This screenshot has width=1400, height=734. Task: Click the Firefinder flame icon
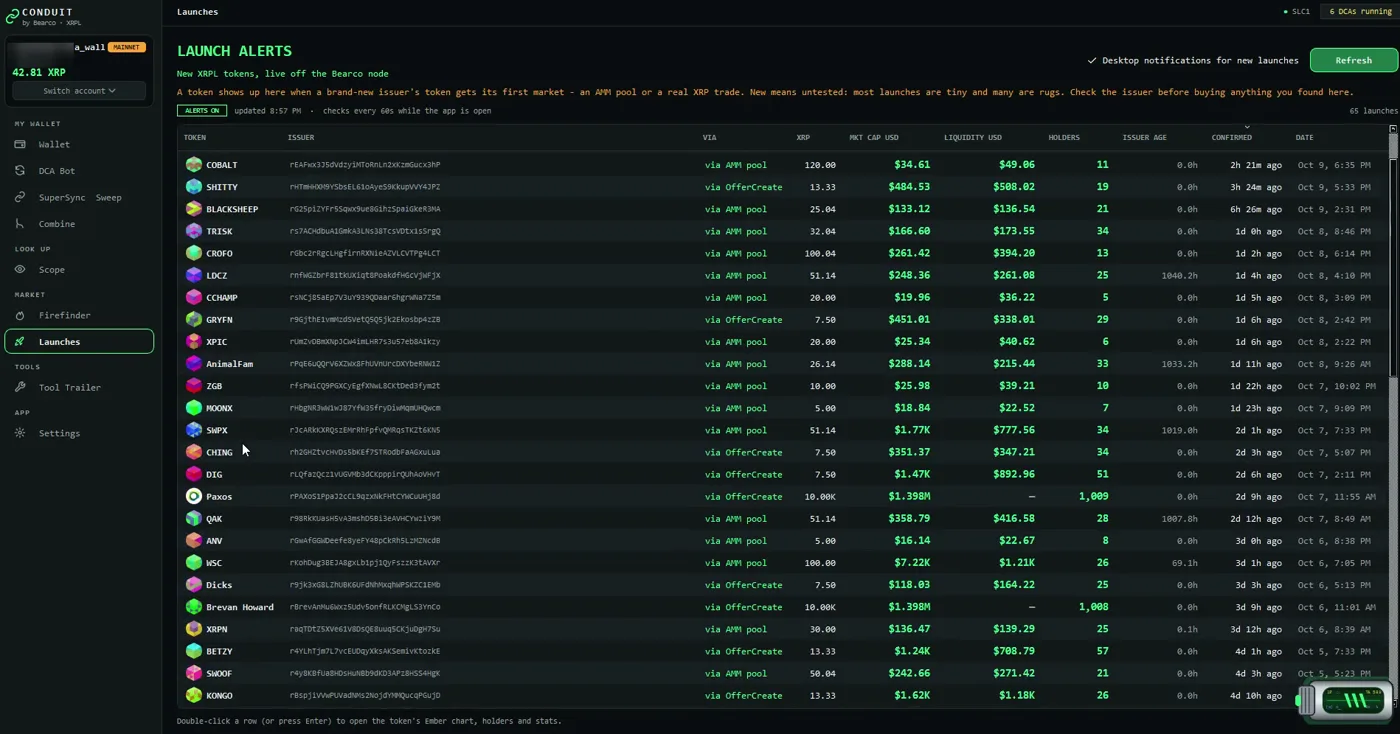click(x=20, y=315)
